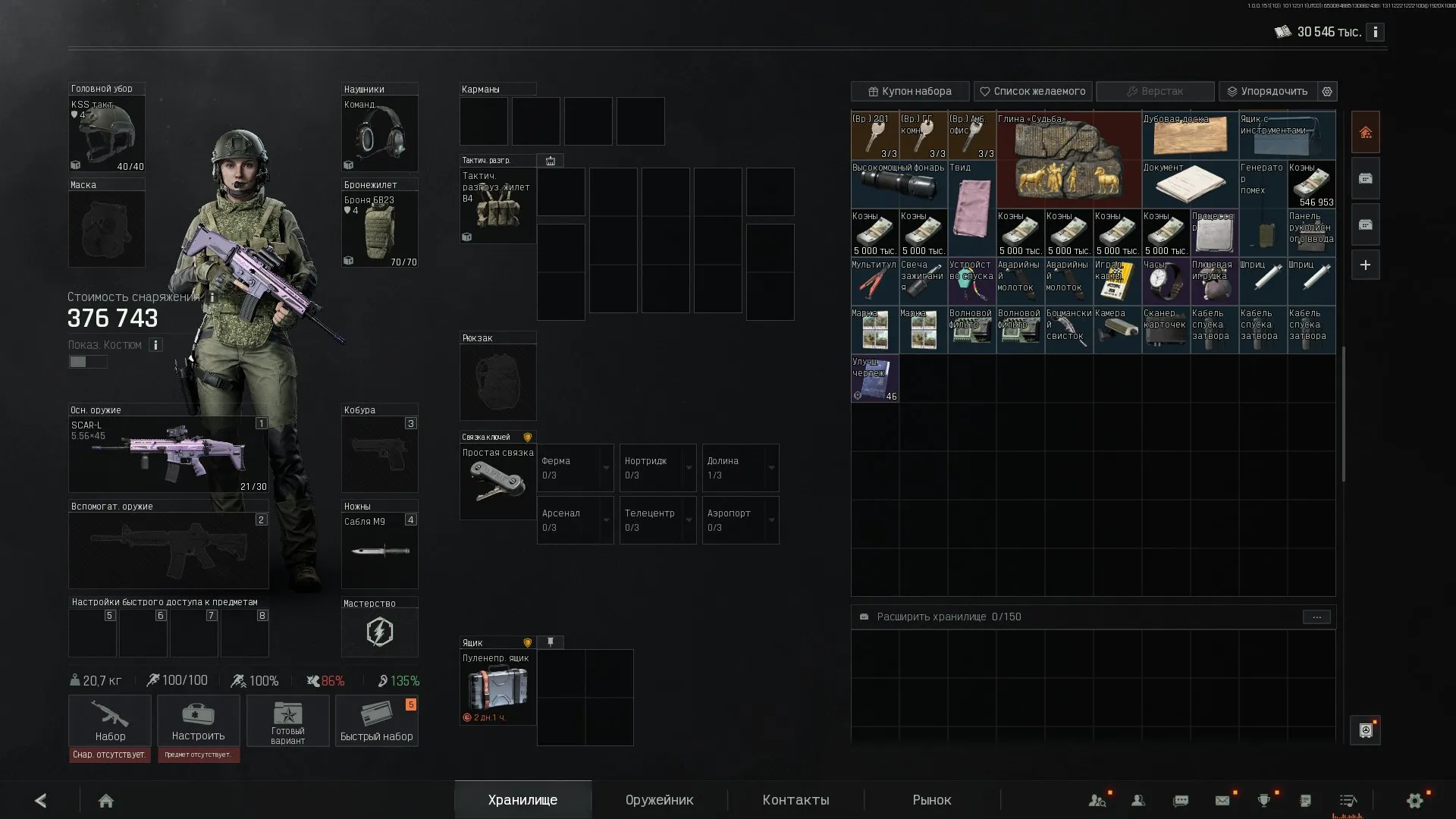Click the orange home storage tab icon
The image size is (1456, 819).
pos(1365,132)
